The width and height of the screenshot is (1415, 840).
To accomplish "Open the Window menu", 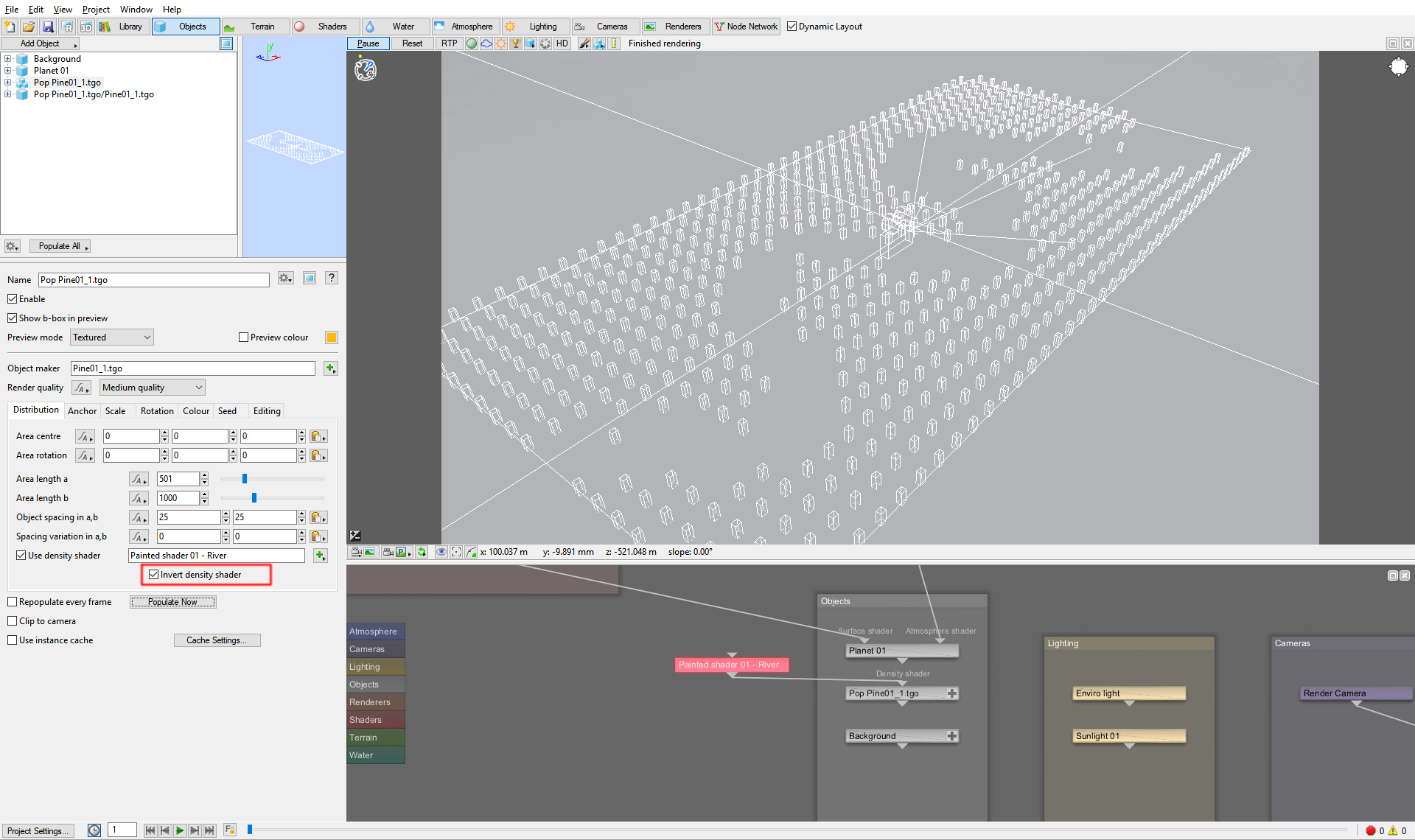I will coord(136,10).
